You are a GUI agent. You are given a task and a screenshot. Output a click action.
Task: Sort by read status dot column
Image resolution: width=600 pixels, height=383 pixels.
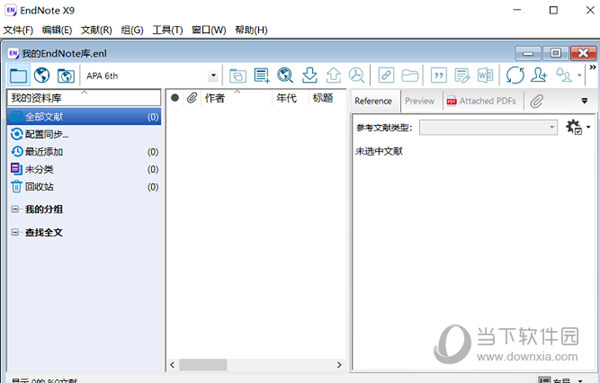(x=175, y=98)
